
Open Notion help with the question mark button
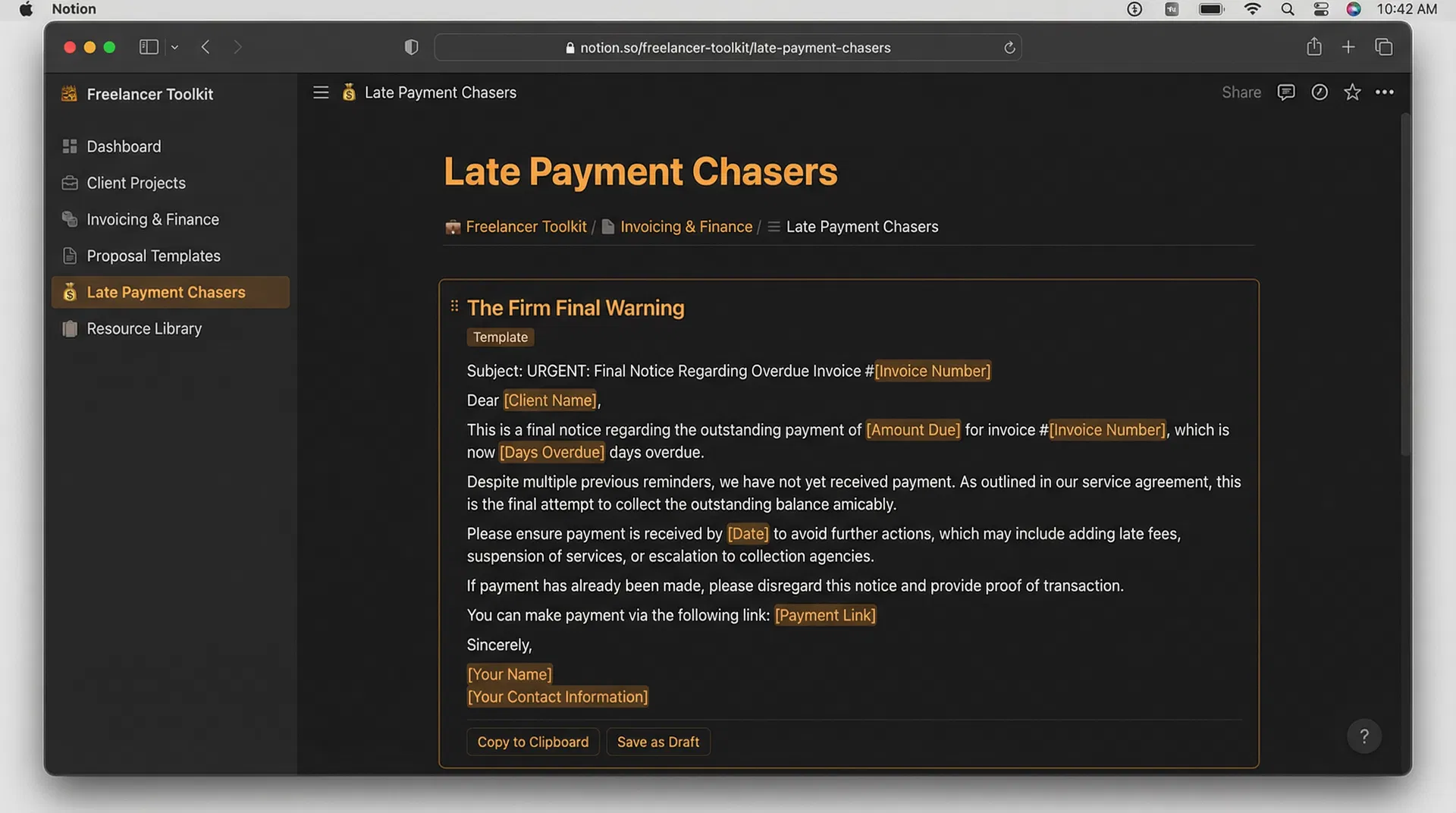pyautogui.click(x=1363, y=736)
